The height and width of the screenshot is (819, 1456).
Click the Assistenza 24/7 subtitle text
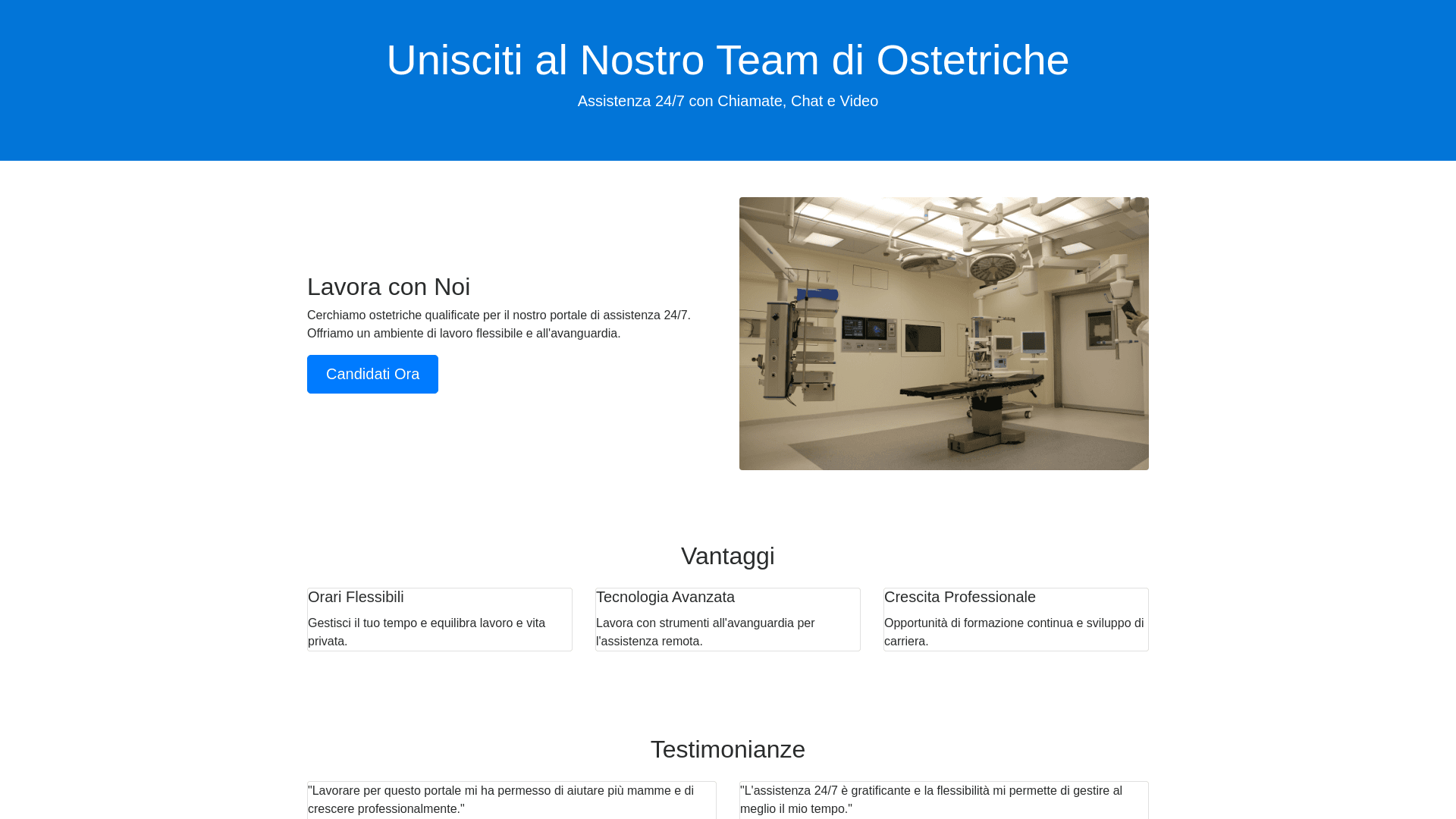(727, 101)
